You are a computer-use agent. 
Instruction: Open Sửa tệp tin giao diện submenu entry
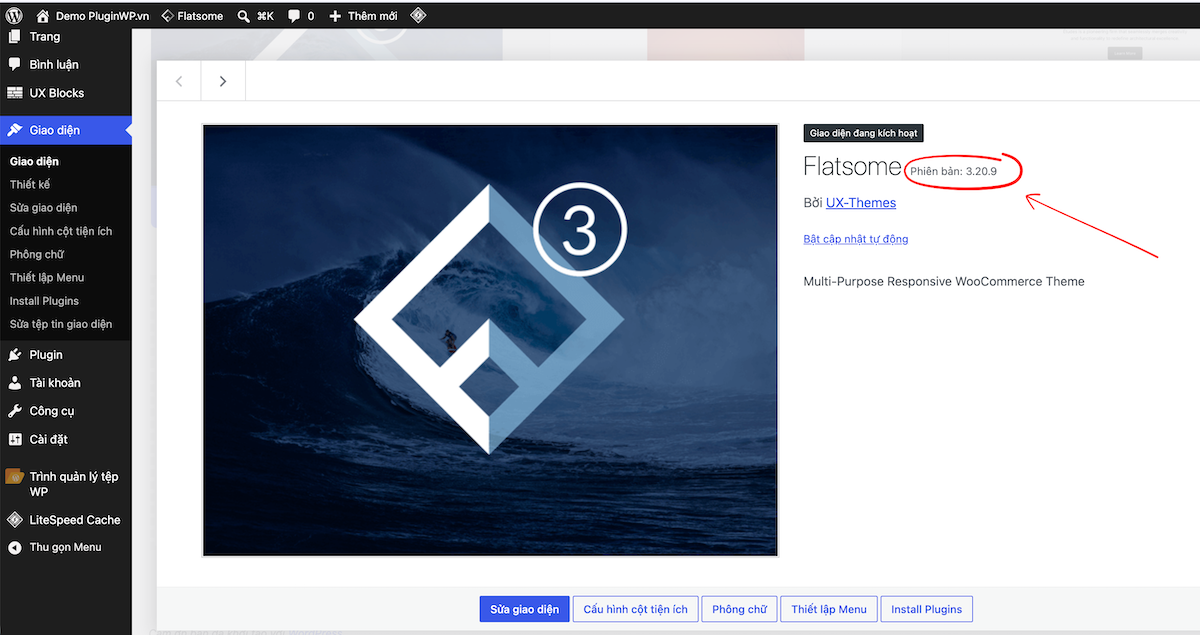(x=61, y=324)
